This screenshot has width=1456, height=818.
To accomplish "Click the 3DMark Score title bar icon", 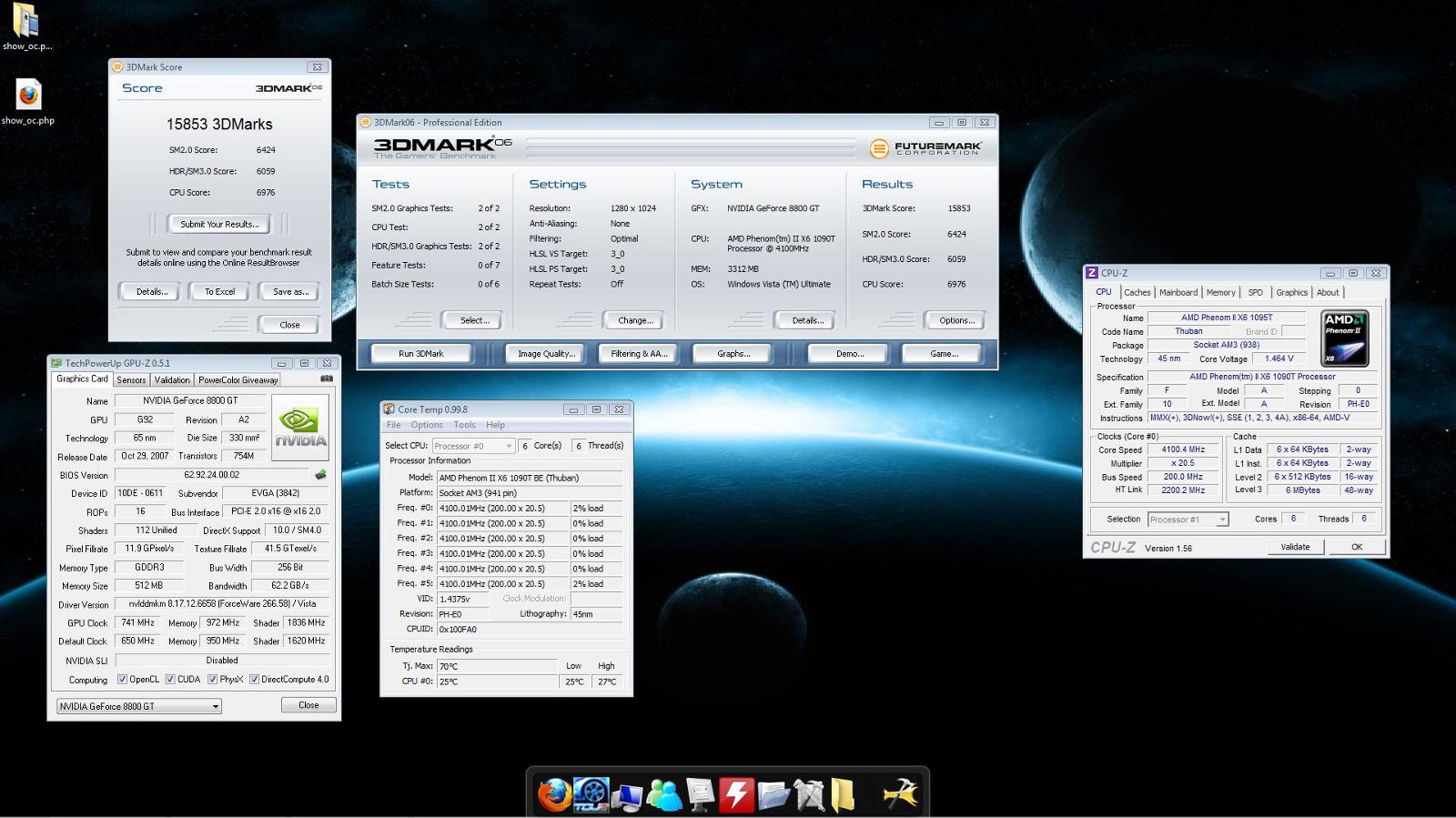I will [x=117, y=66].
